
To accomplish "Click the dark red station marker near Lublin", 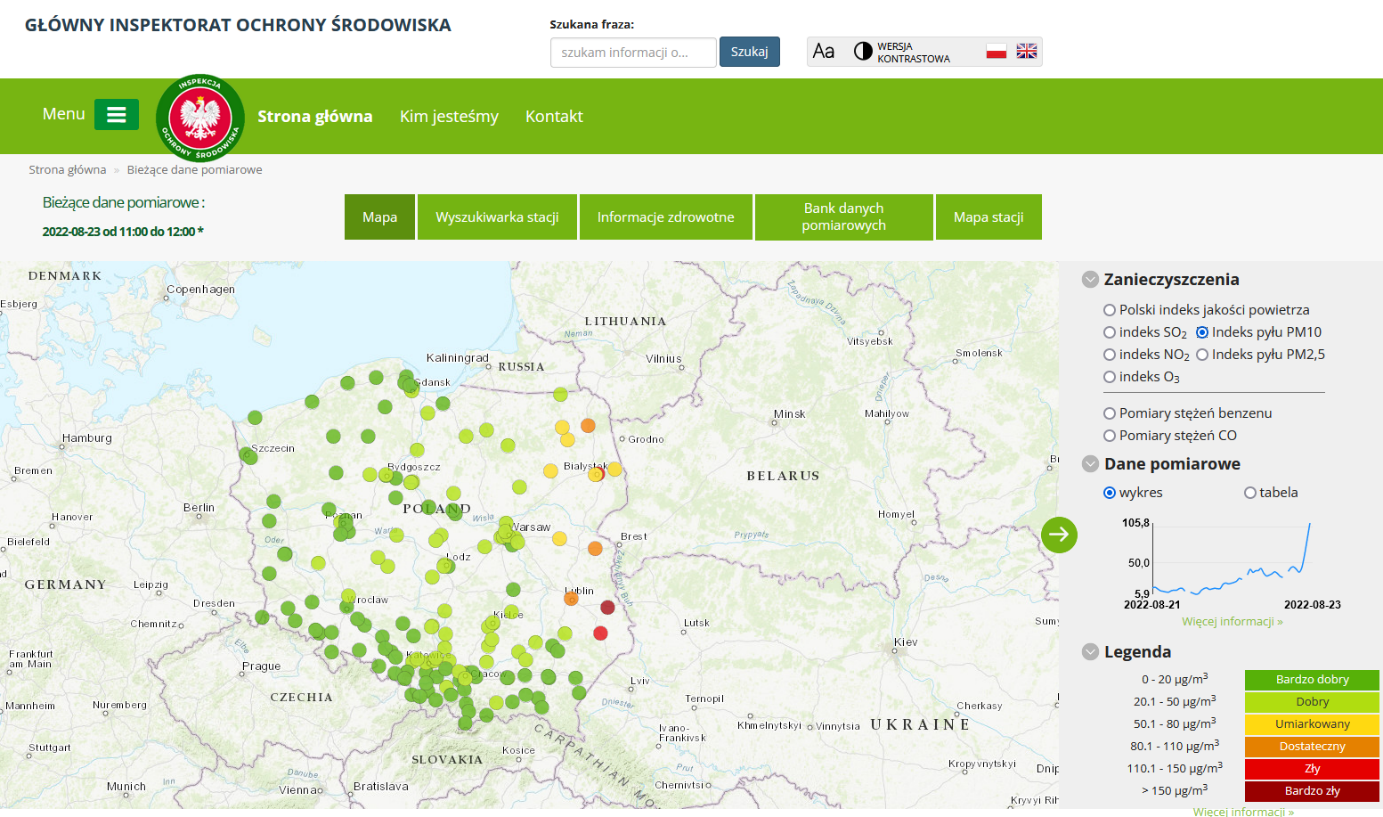I will (x=608, y=607).
